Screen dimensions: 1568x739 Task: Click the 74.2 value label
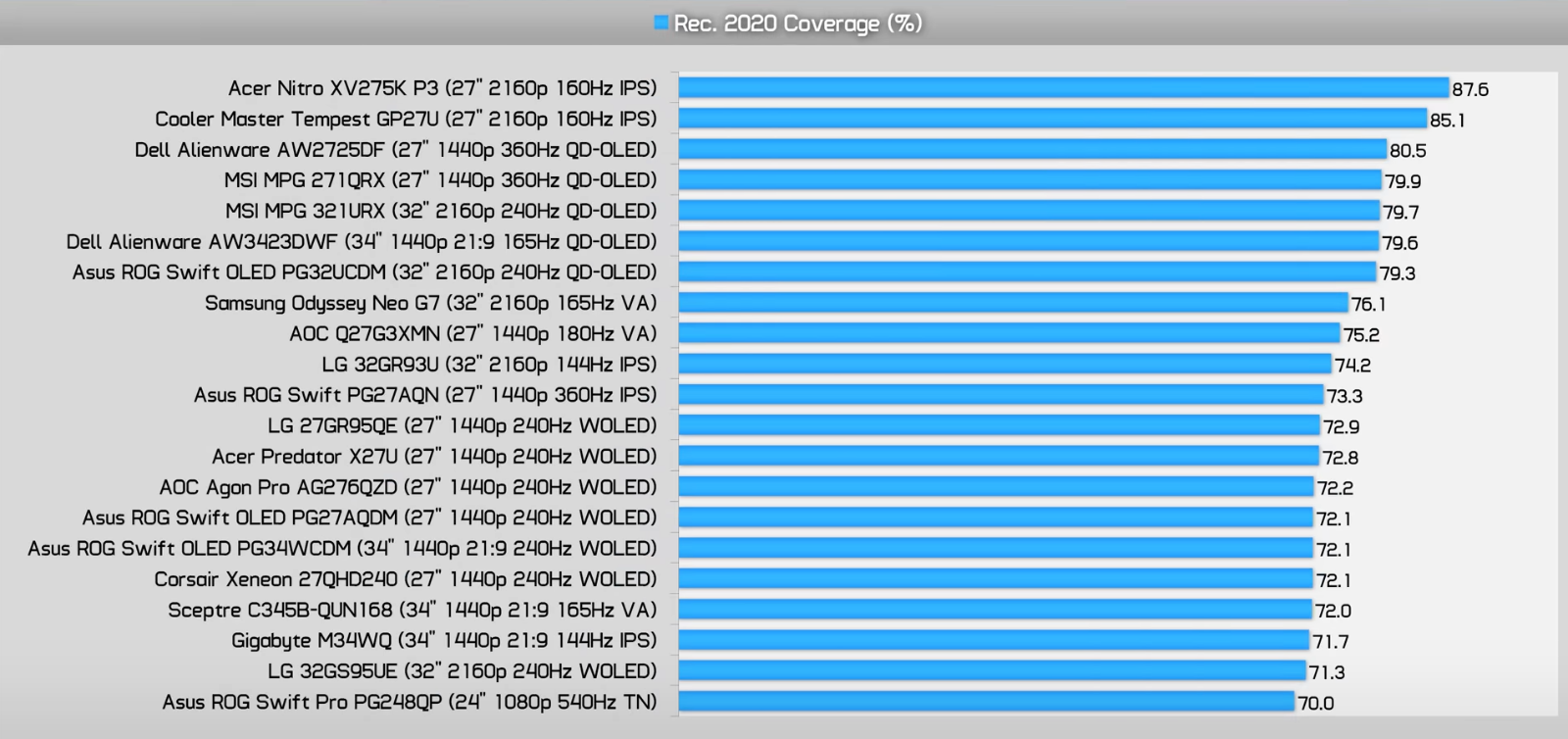point(1352,366)
